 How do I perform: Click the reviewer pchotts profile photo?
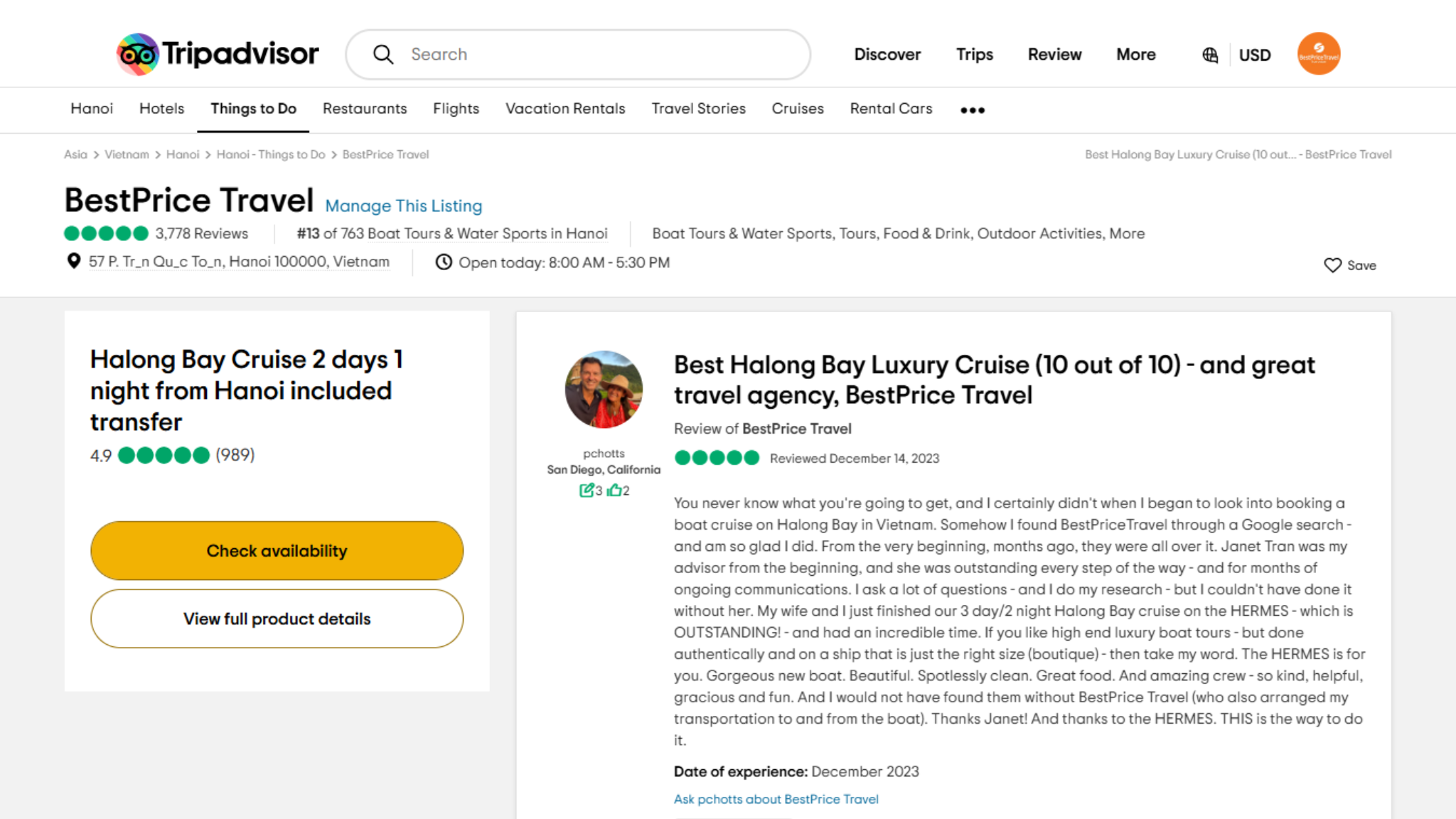pyautogui.click(x=604, y=390)
